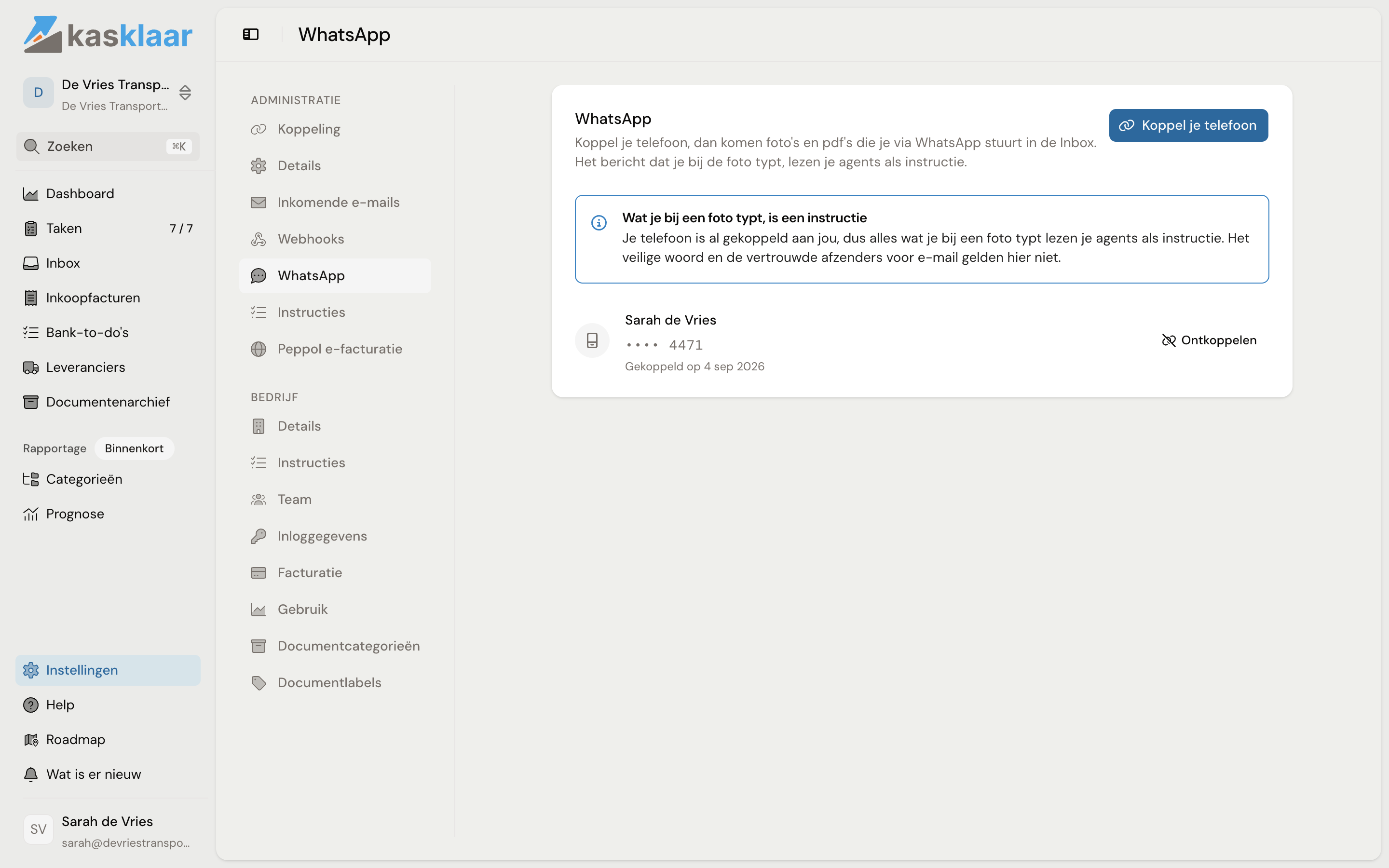Go to Taken 7 / 7

click(108, 229)
